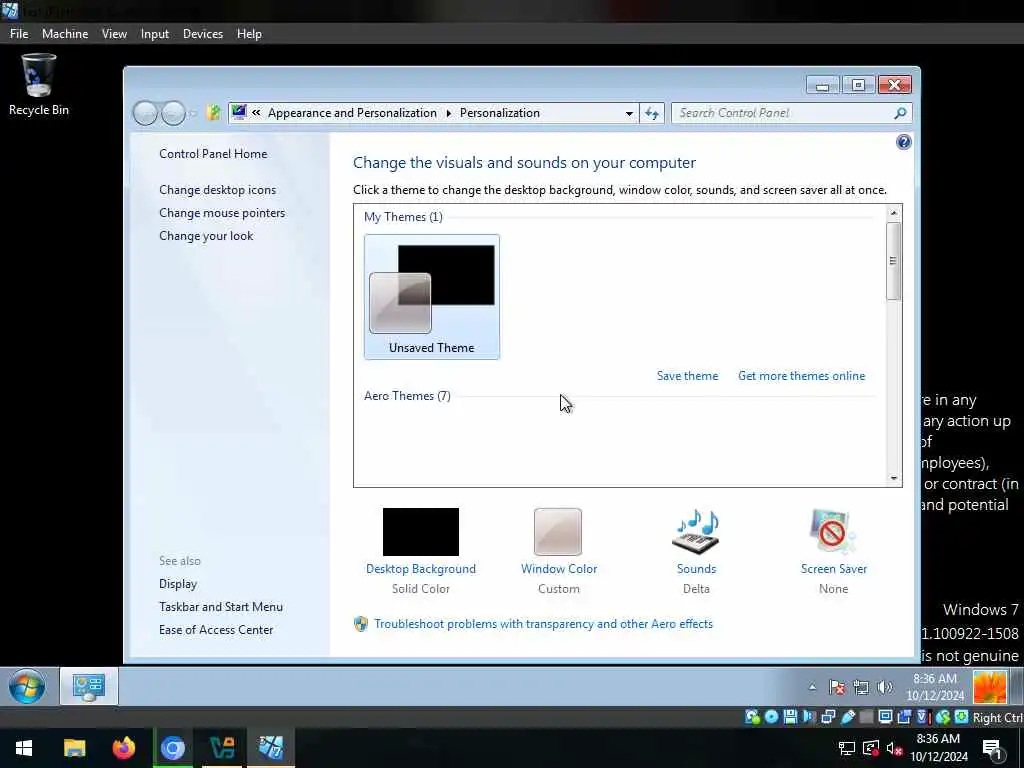Launch Firefox from host taskbar
The width and height of the screenshot is (1024, 768).
123,748
